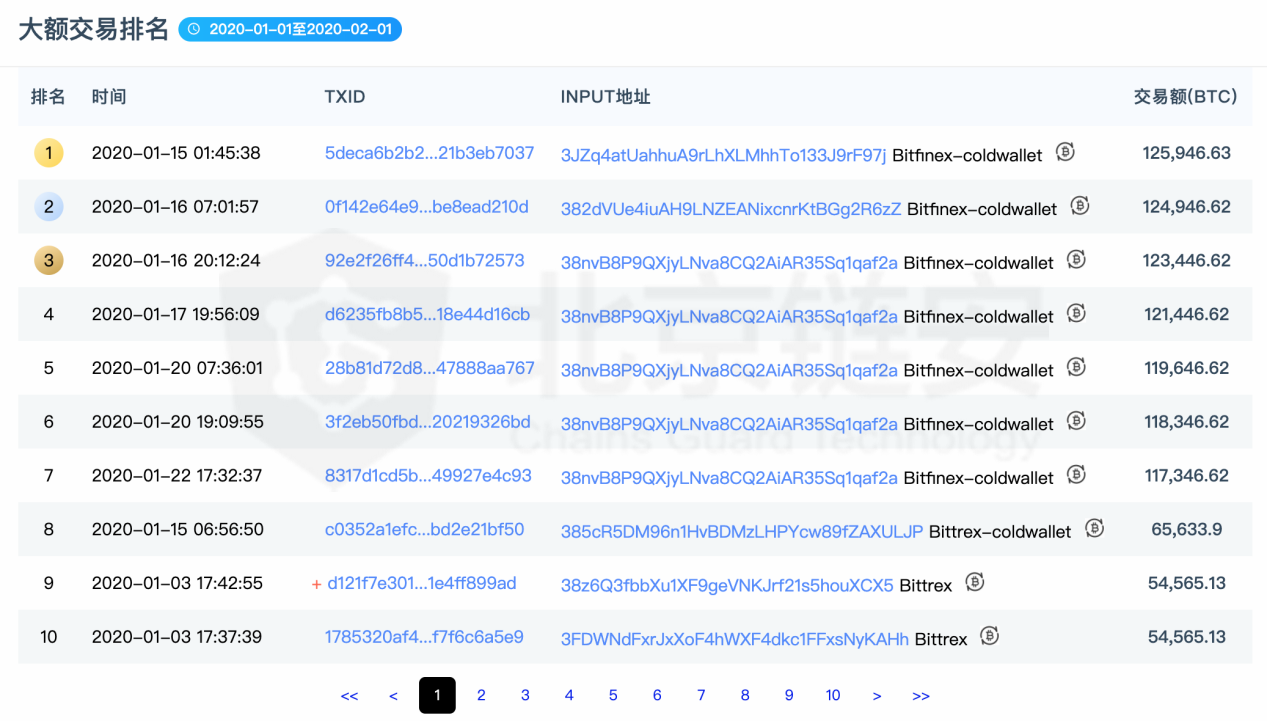Click the bitcoin icon in rank 9 row
Screen dimensions: 1267x721
coord(975,582)
